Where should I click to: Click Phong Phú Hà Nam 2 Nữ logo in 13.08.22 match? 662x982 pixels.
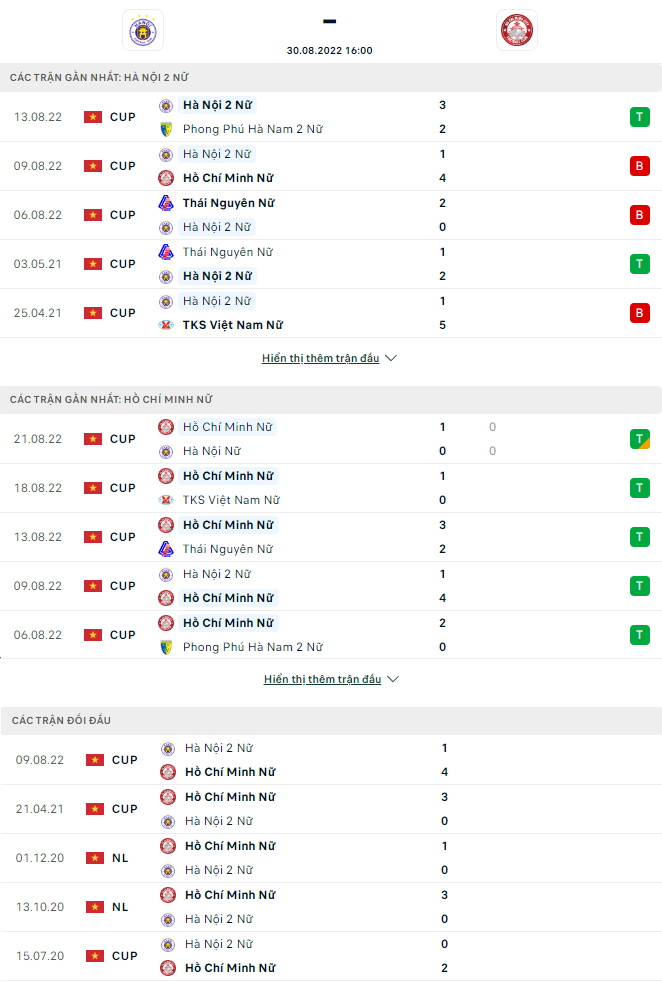point(166,129)
